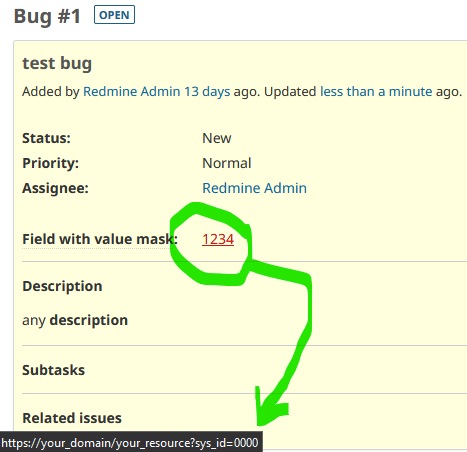
Task: Click the '13 days' timestamp link
Action: [x=207, y=91]
